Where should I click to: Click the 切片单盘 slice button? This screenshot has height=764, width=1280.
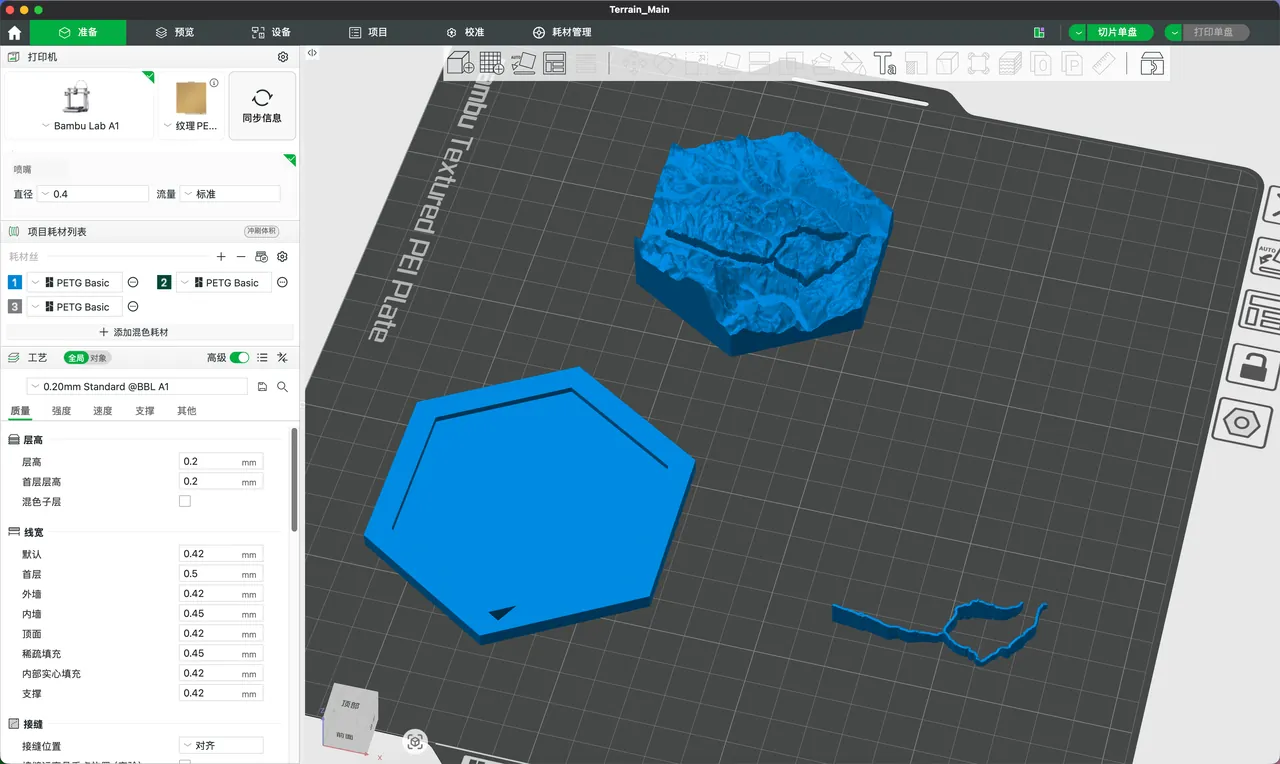tap(1118, 32)
